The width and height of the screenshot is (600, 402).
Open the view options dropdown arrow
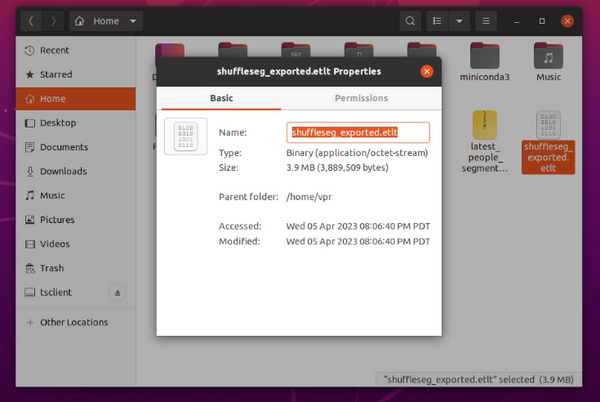(x=460, y=20)
